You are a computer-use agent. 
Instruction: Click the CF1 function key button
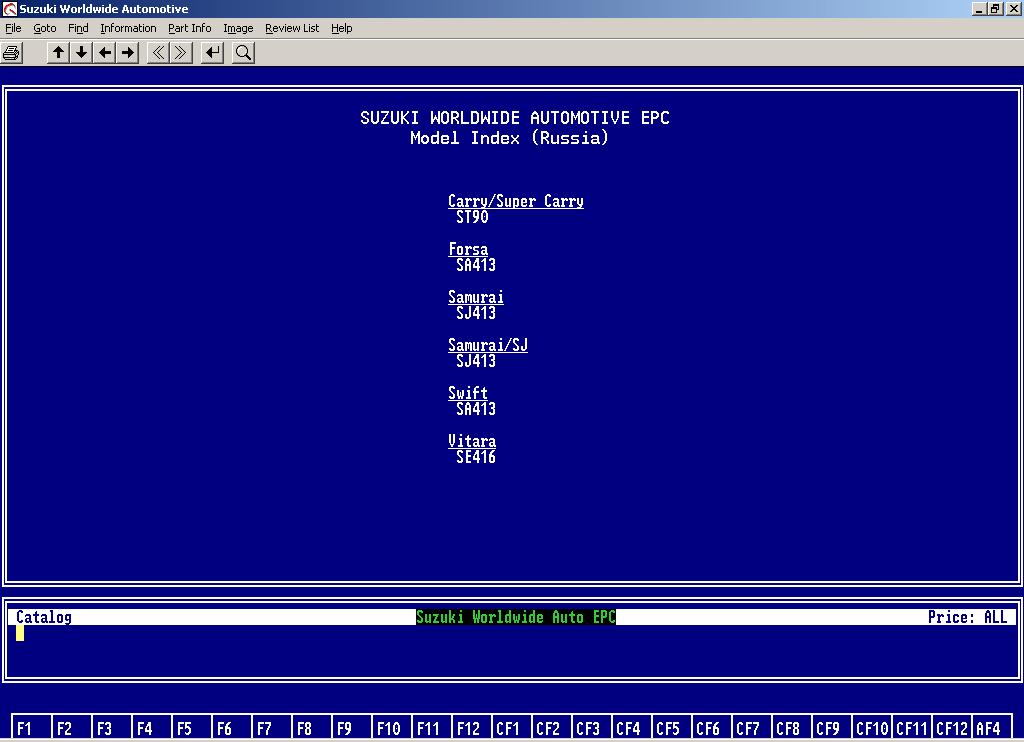pyautogui.click(x=511, y=728)
